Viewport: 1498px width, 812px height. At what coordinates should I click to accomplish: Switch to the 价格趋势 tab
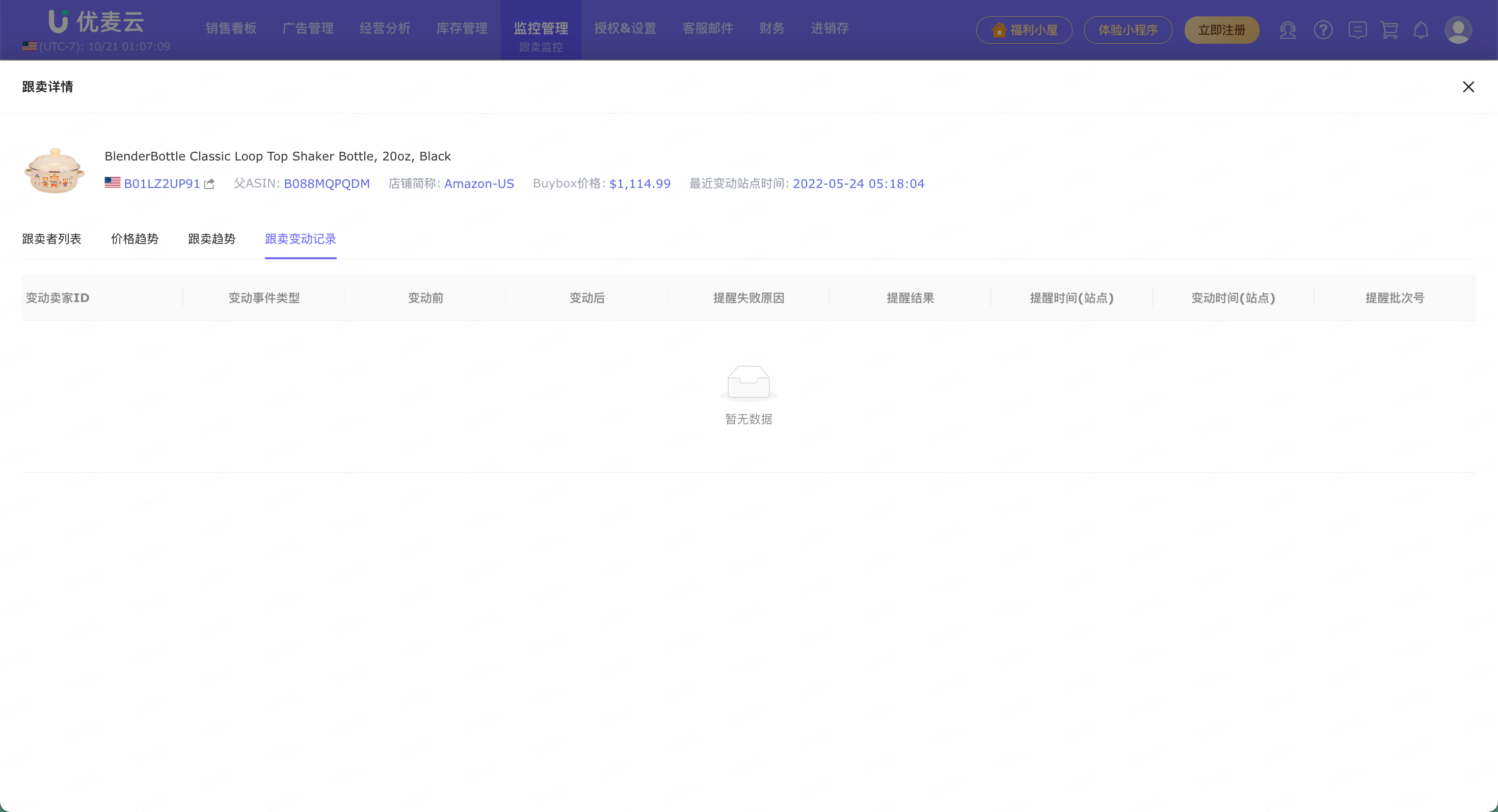coord(135,239)
